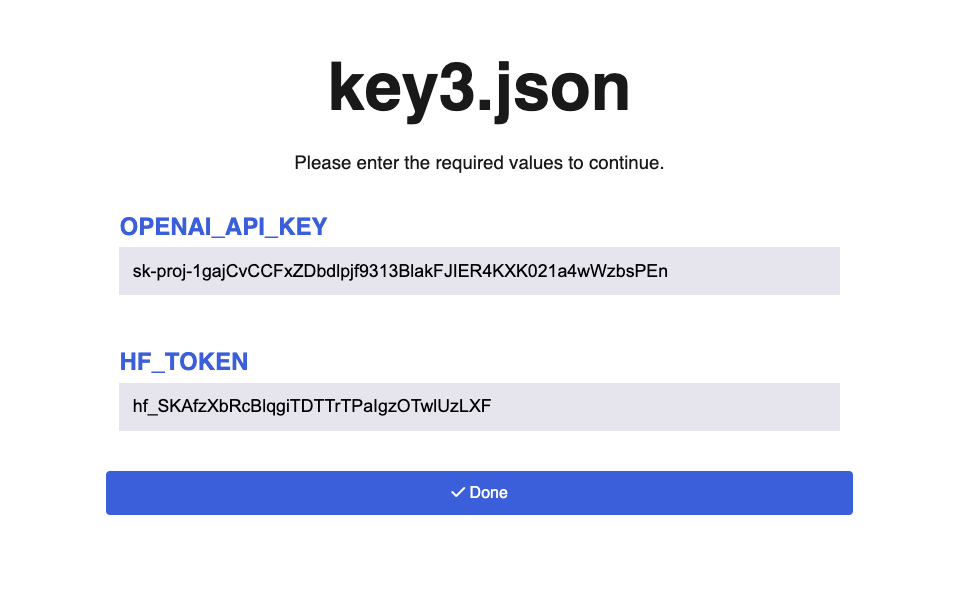
Task: Select the field below OPENAI_API_KEY
Action: pyautogui.click(x=479, y=271)
